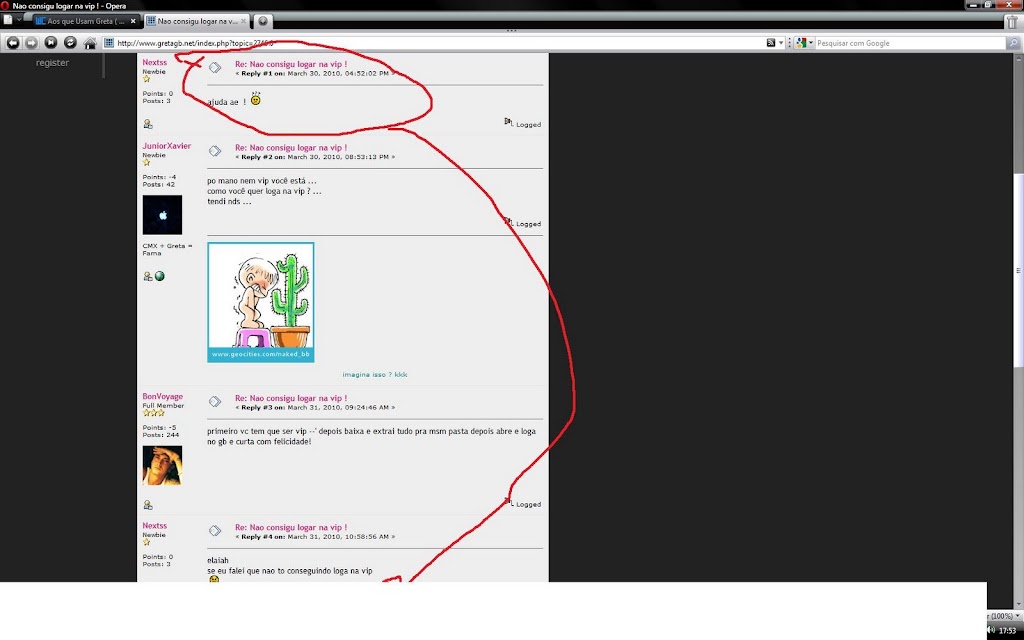Click the new tab button
This screenshot has height=640, width=1024.
pos(263,21)
